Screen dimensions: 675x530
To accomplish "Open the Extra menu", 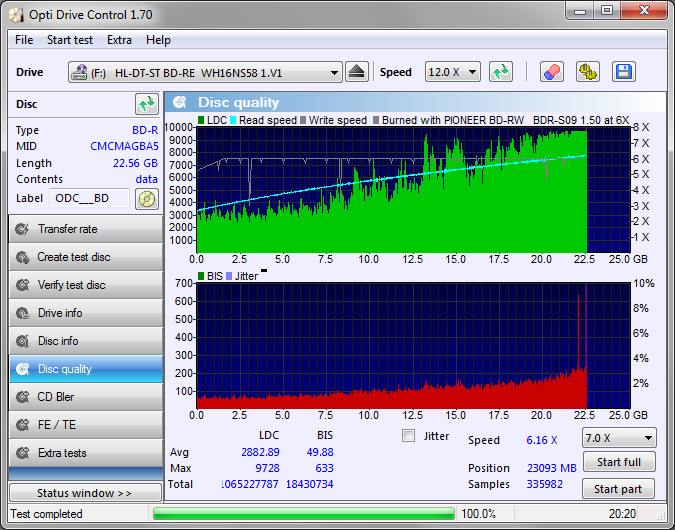I will [119, 40].
